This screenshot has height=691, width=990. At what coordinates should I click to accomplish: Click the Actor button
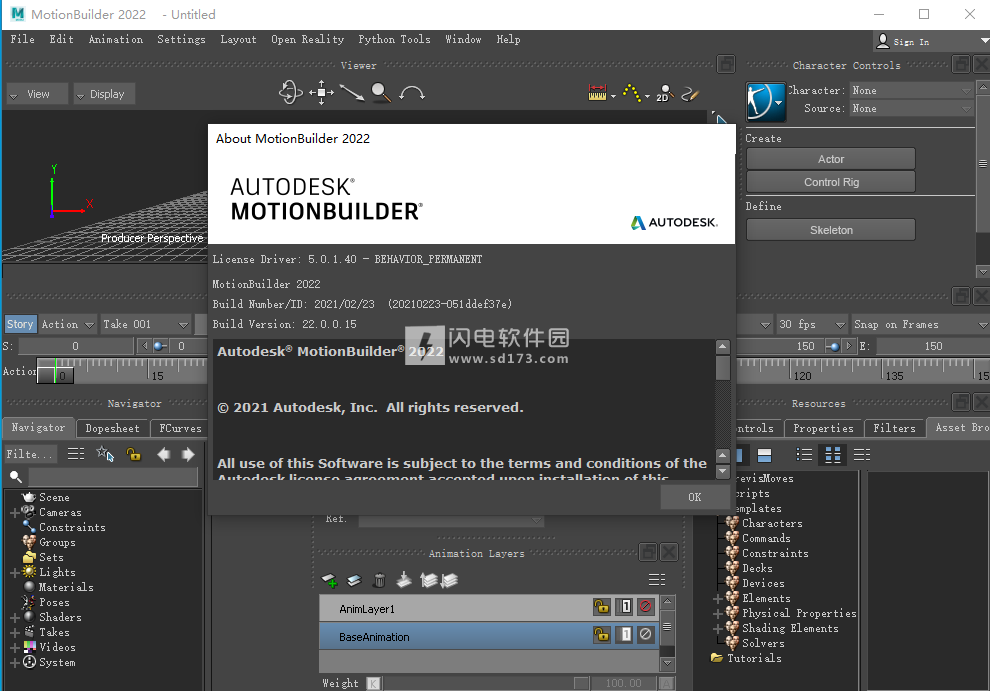831,159
